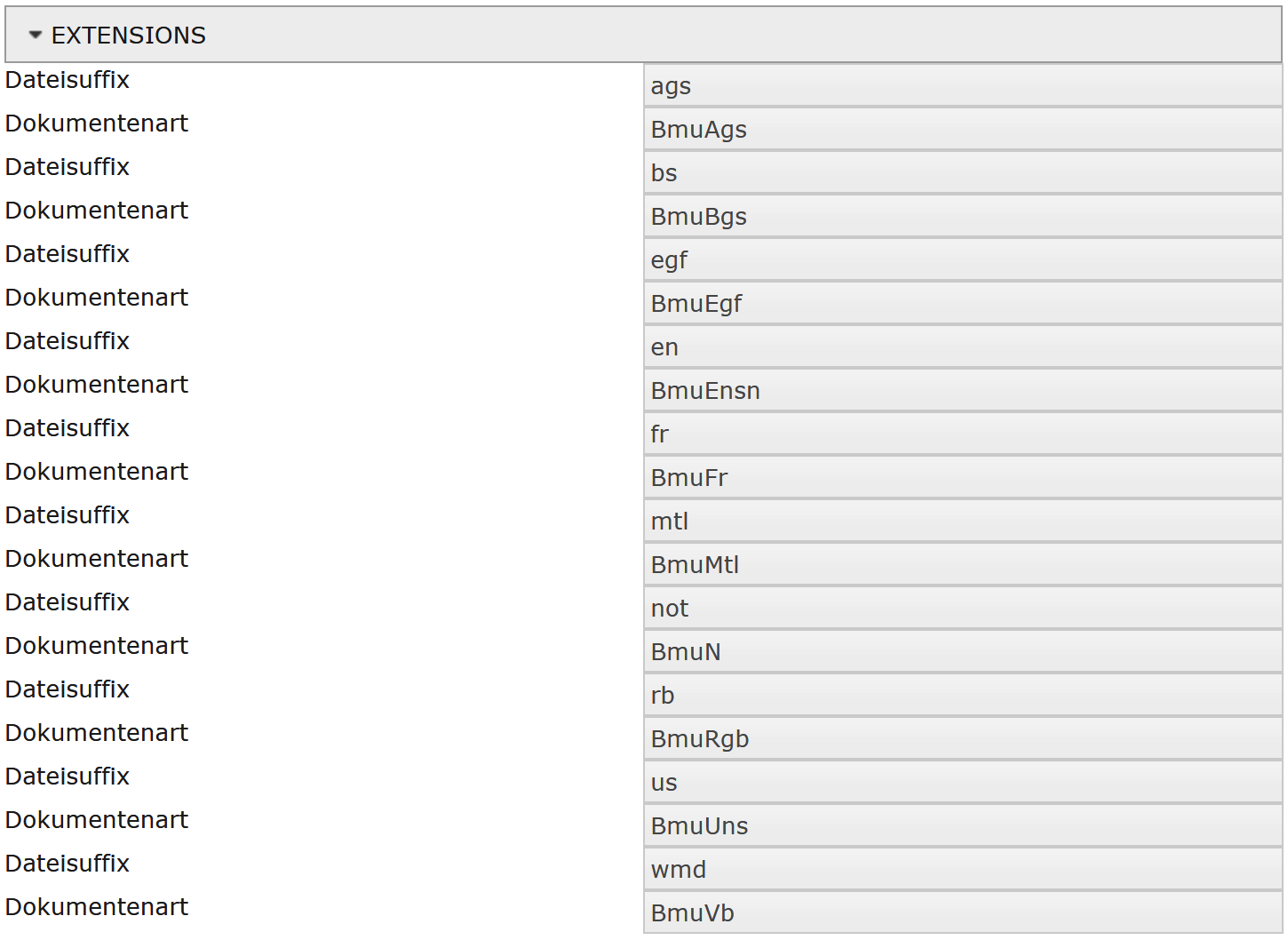Click the 'en' Dateisuffix field
Viewport: 1288px width, 940px height.
(x=963, y=347)
